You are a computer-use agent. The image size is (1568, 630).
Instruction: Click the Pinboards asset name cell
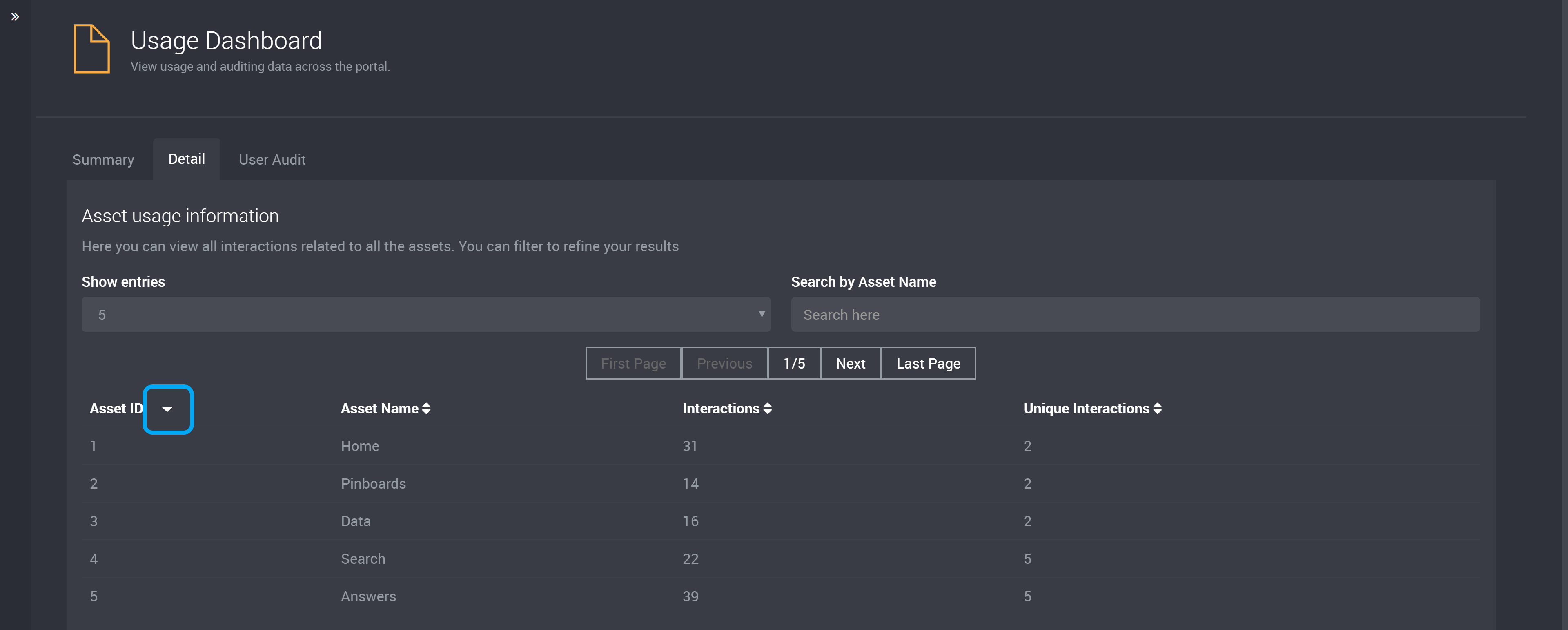tap(373, 484)
